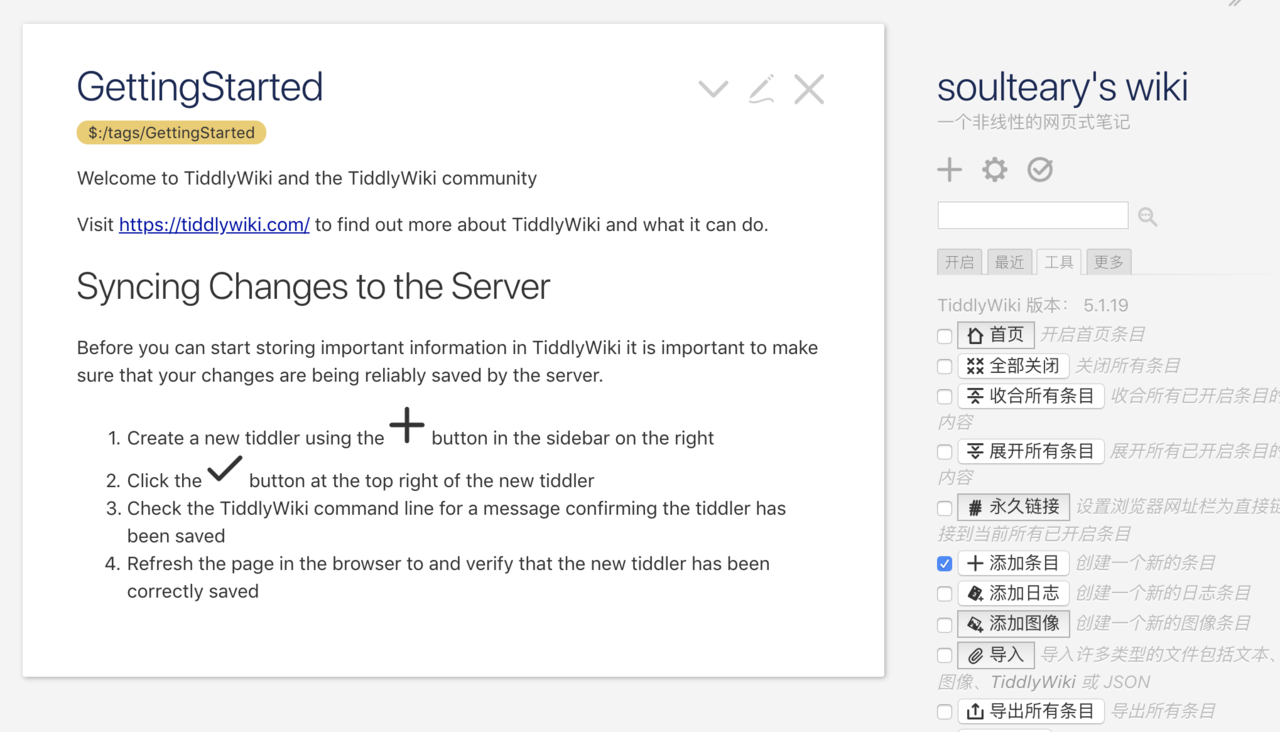Click the $:/tags/GettingStarted tag pill

[x=171, y=132]
